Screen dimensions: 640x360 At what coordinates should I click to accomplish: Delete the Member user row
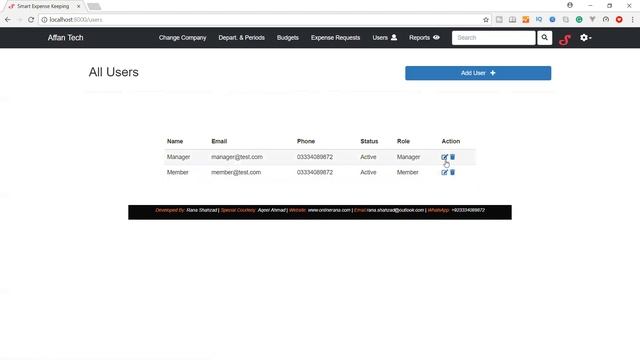coord(452,172)
